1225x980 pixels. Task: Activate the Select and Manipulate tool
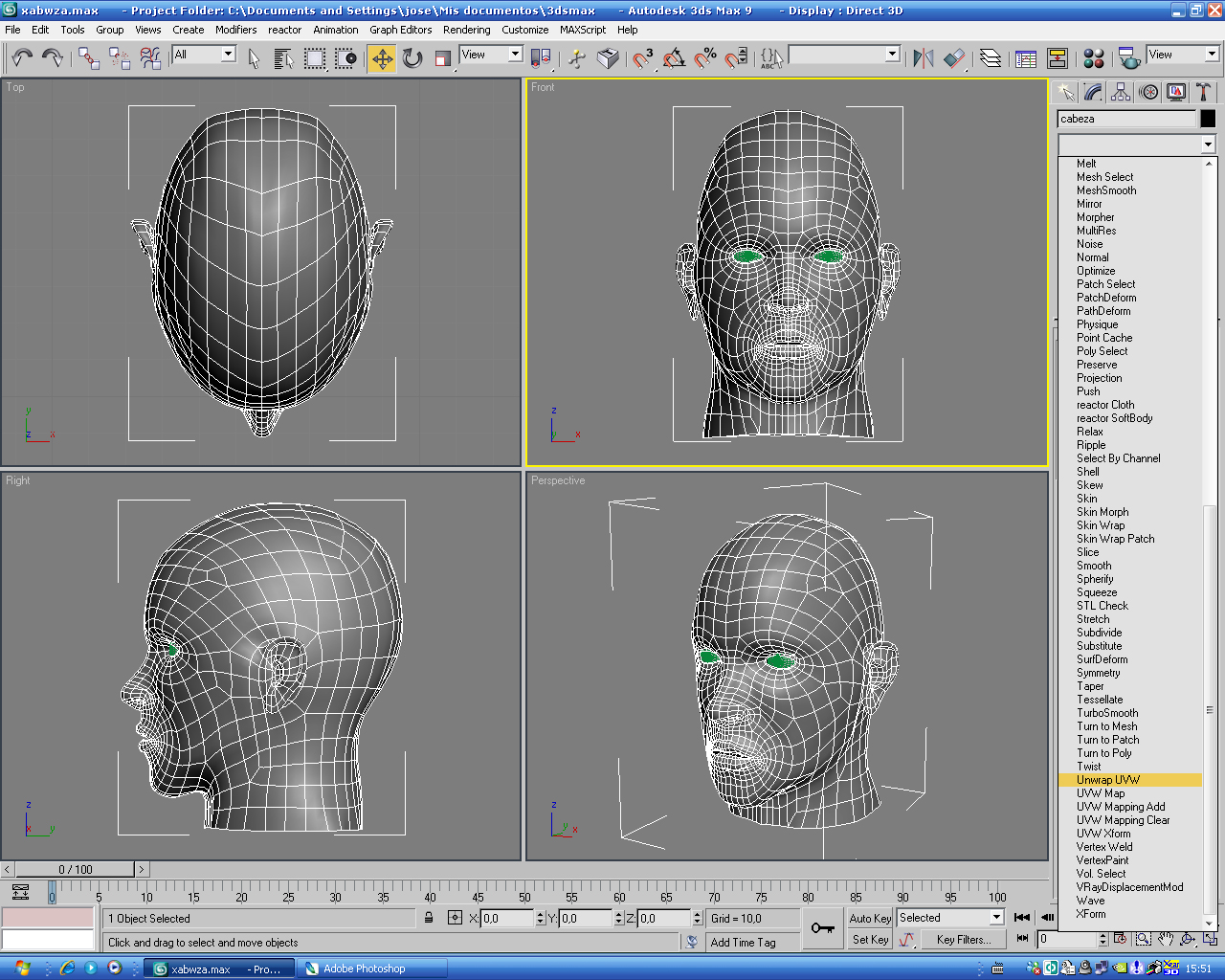pyautogui.click(x=577, y=58)
